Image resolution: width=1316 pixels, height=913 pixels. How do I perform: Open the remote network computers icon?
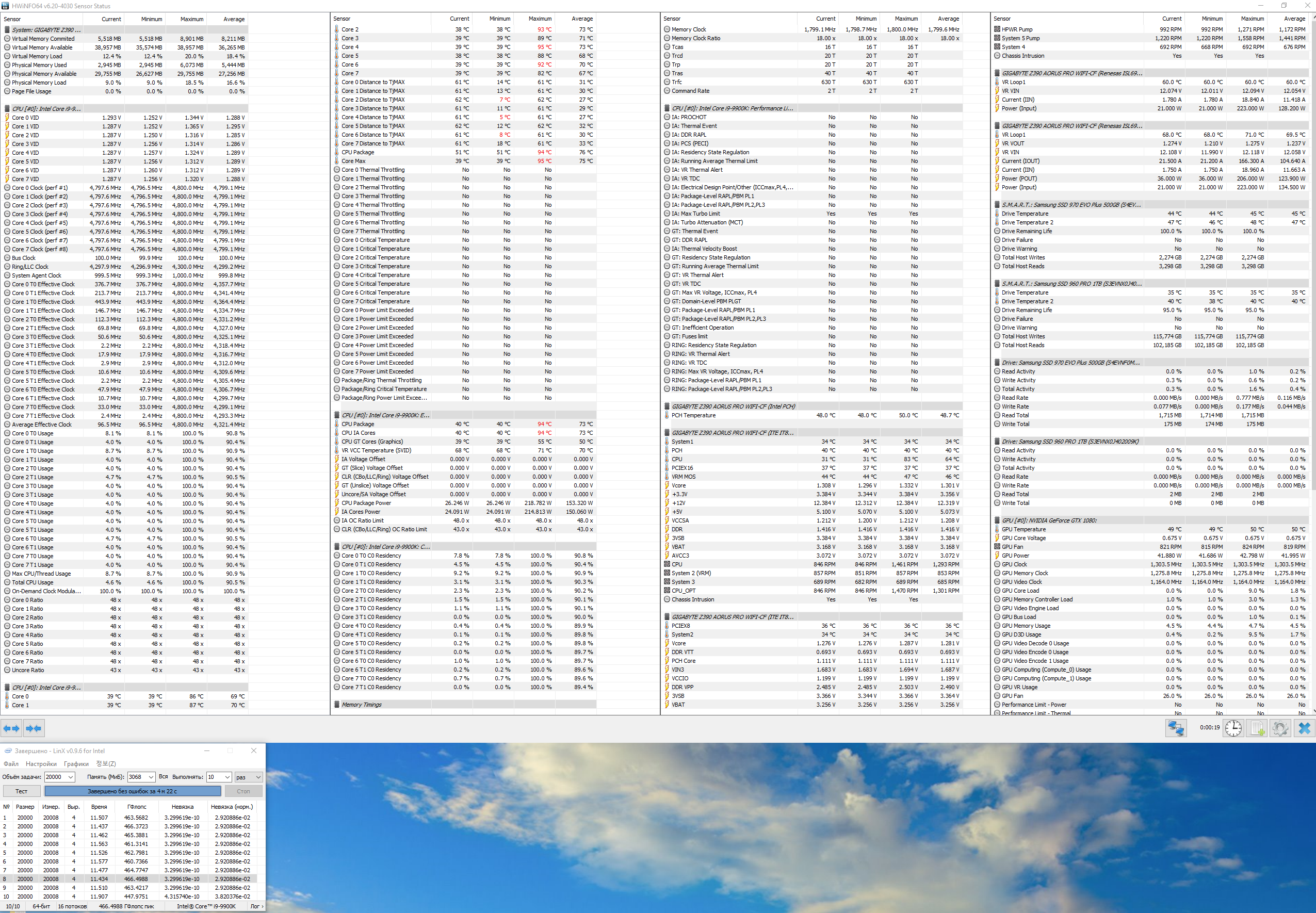coord(1176,728)
